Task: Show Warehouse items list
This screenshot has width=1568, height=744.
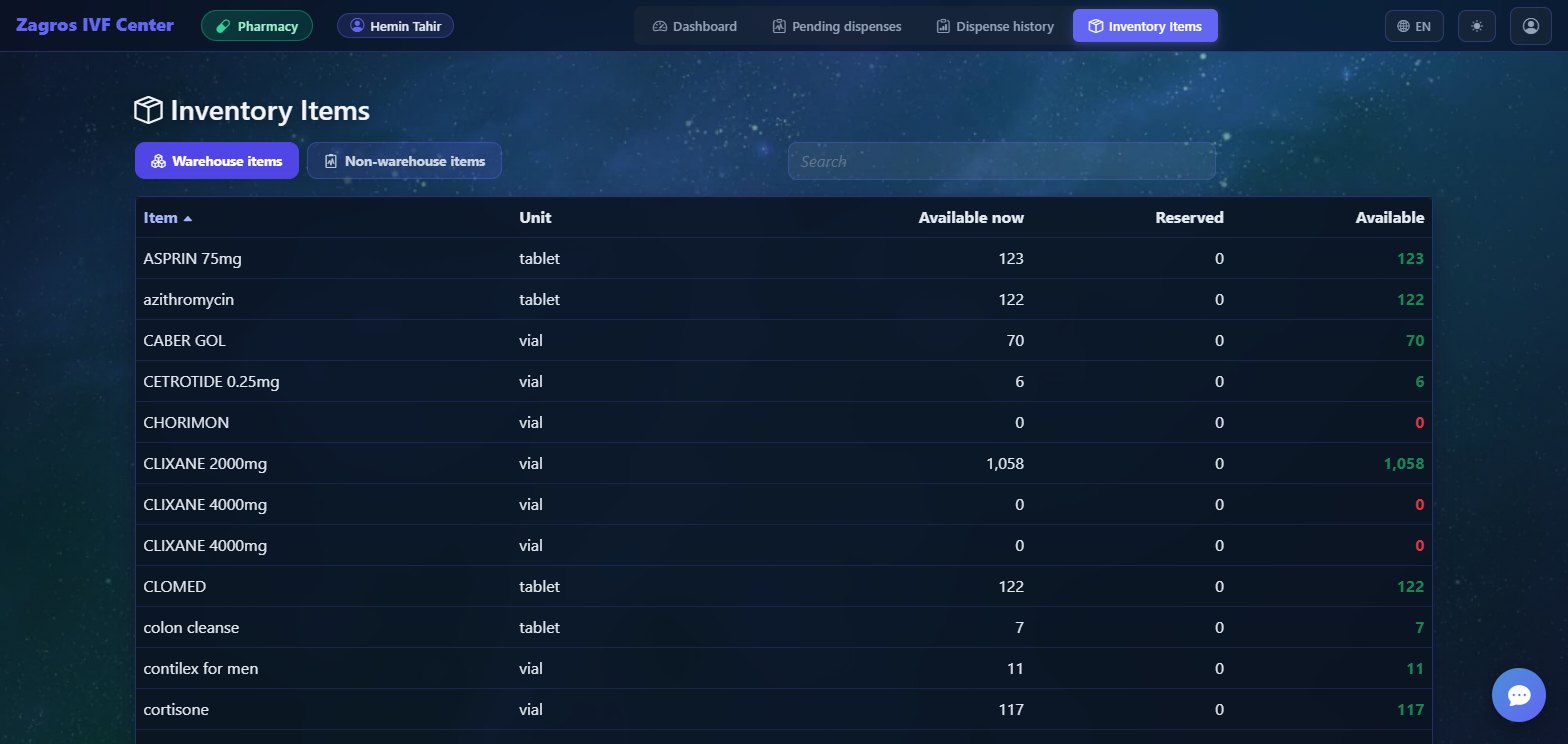Action: [x=217, y=161]
